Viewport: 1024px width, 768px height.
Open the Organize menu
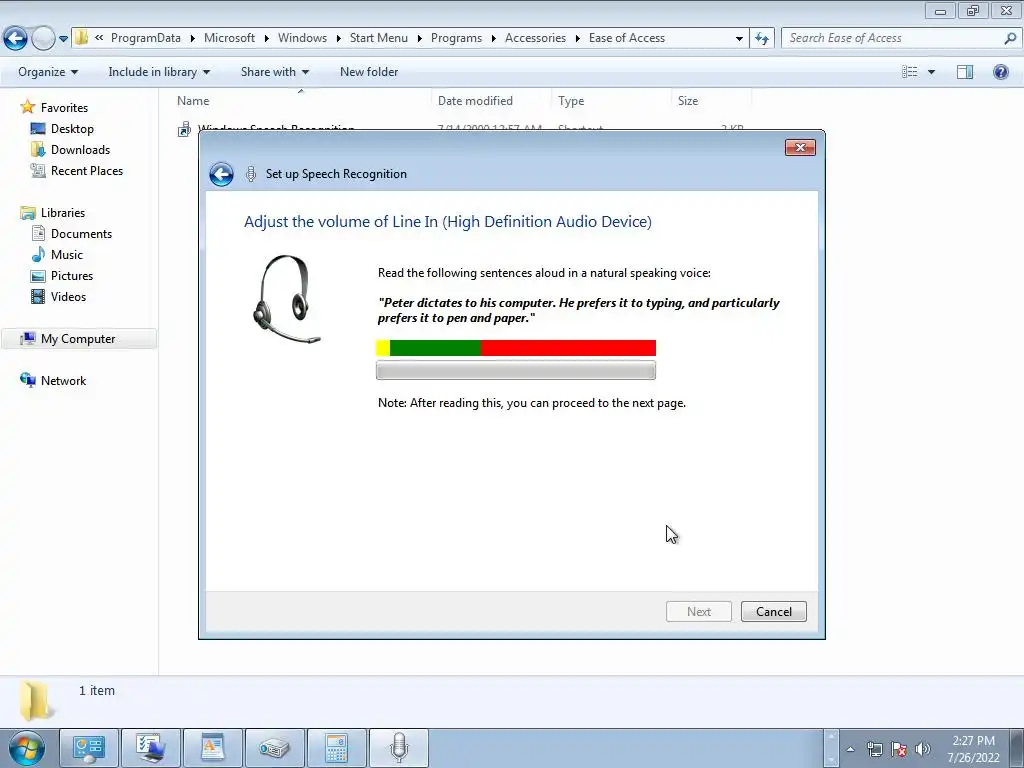(x=48, y=72)
